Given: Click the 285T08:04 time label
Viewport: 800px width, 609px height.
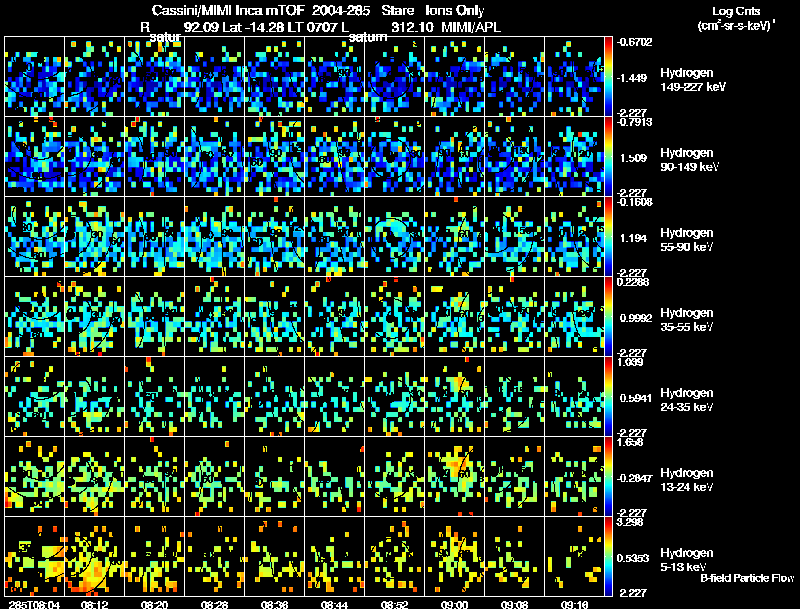Looking at the screenshot, I should click(35, 604).
